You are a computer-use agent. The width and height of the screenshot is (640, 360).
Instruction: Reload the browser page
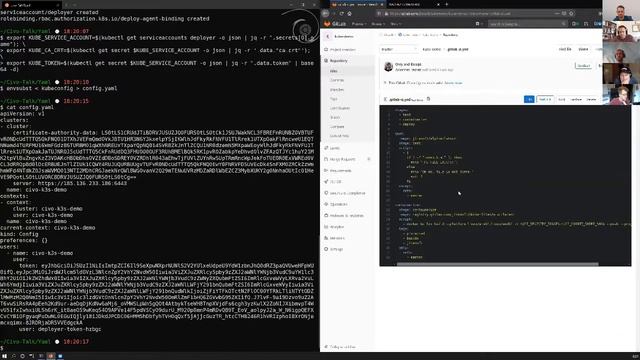click(x=341, y=13)
